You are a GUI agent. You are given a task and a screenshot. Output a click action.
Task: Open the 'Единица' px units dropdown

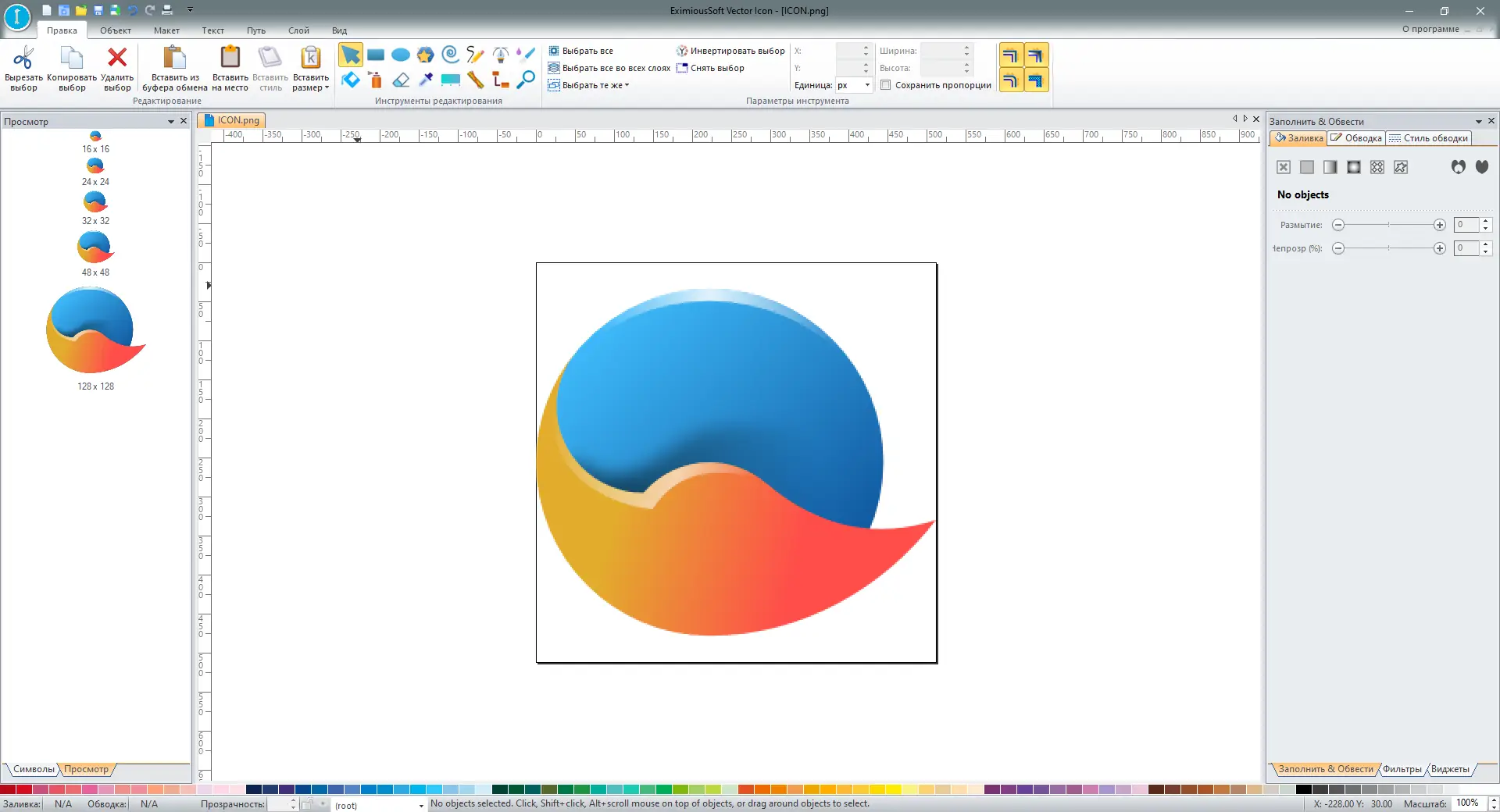[867, 85]
